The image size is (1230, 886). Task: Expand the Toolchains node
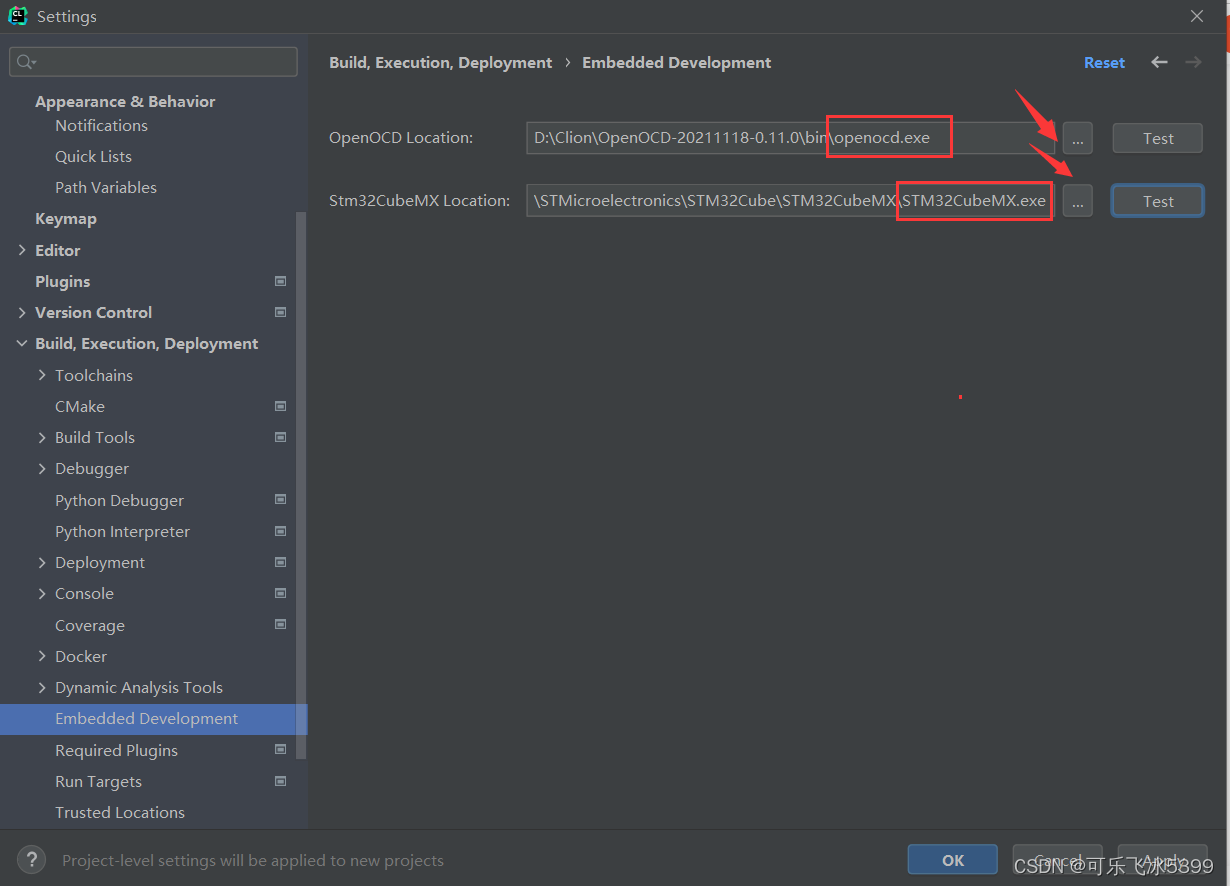tap(42, 375)
